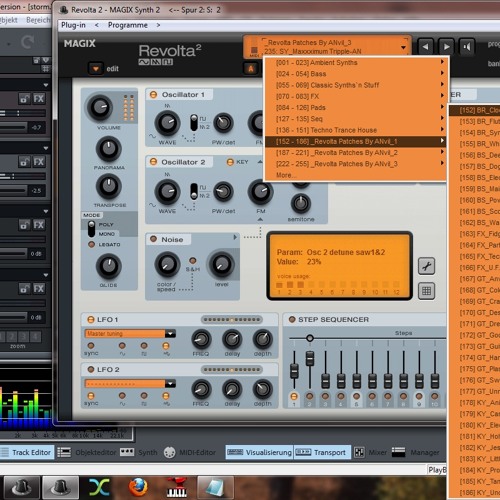Image resolution: width=500 pixels, height=500 pixels.
Task: Toggle LFO 1 on/off
Action: [91, 319]
